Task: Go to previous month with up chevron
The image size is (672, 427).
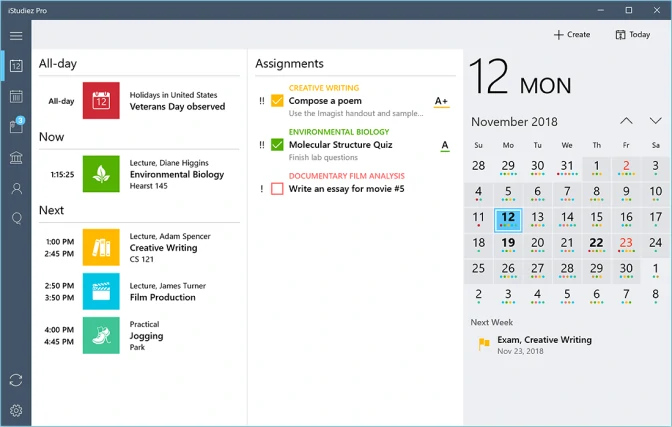Action: point(626,121)
